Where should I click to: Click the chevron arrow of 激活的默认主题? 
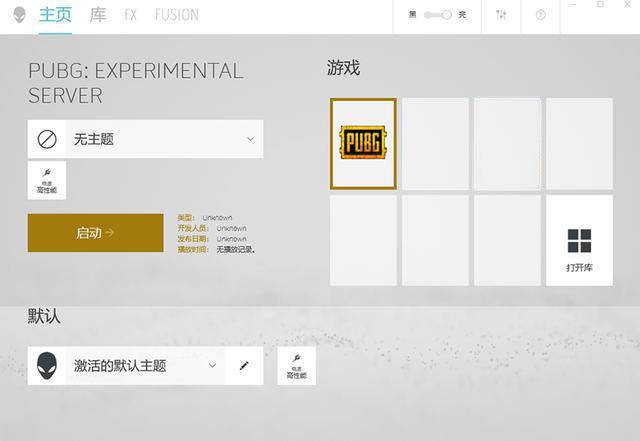(x=212, y=365)
